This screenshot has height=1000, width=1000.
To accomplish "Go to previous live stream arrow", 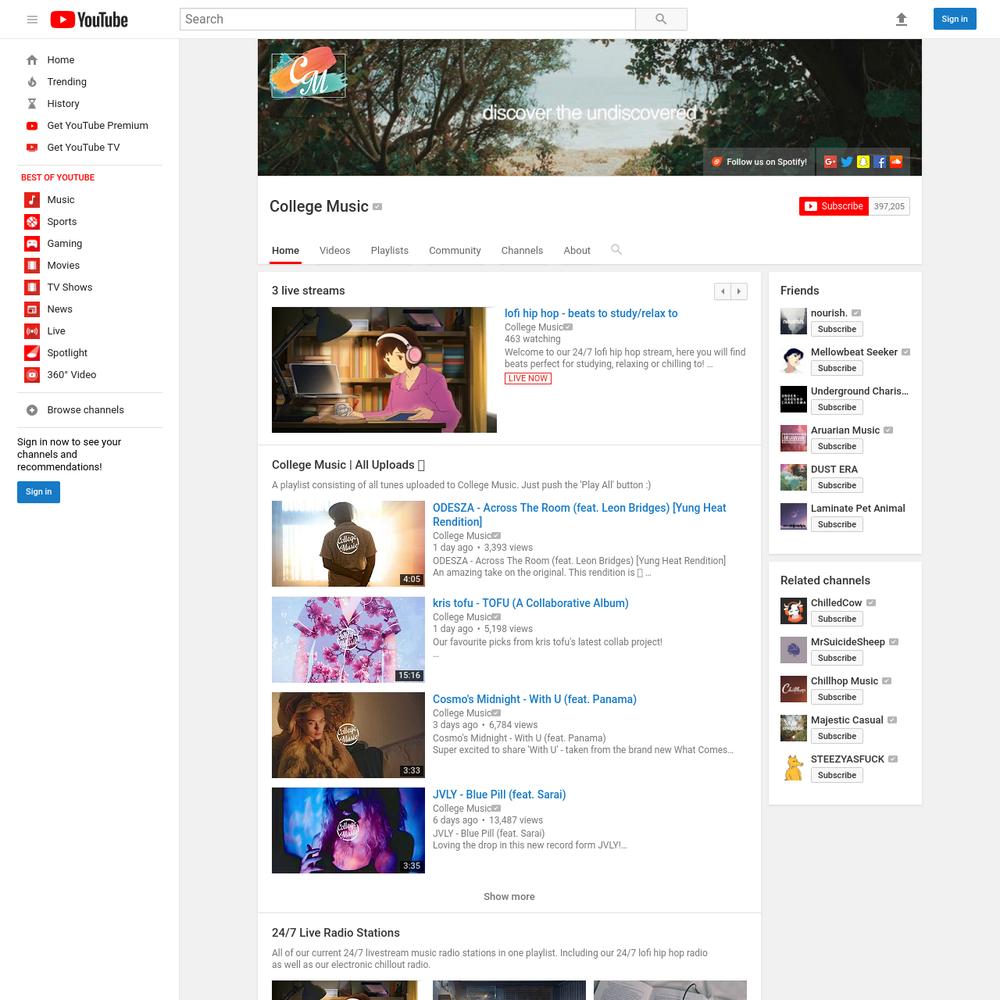I will (723, 291).
